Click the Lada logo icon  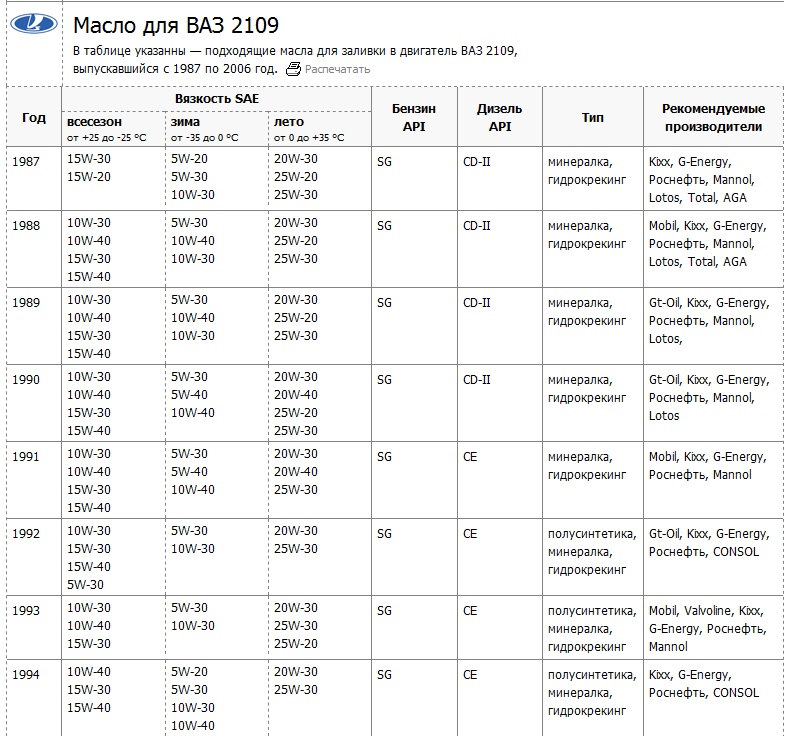(34, 24)
